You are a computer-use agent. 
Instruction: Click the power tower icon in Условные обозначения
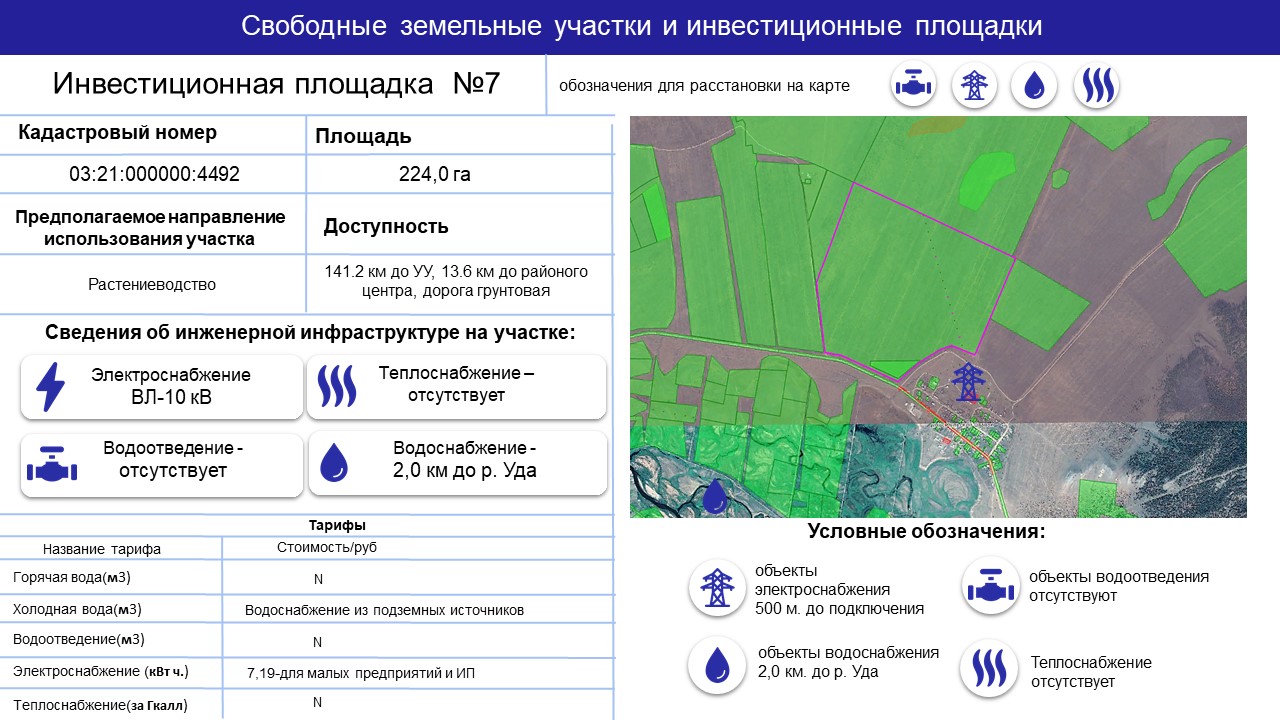click(716, 587)
